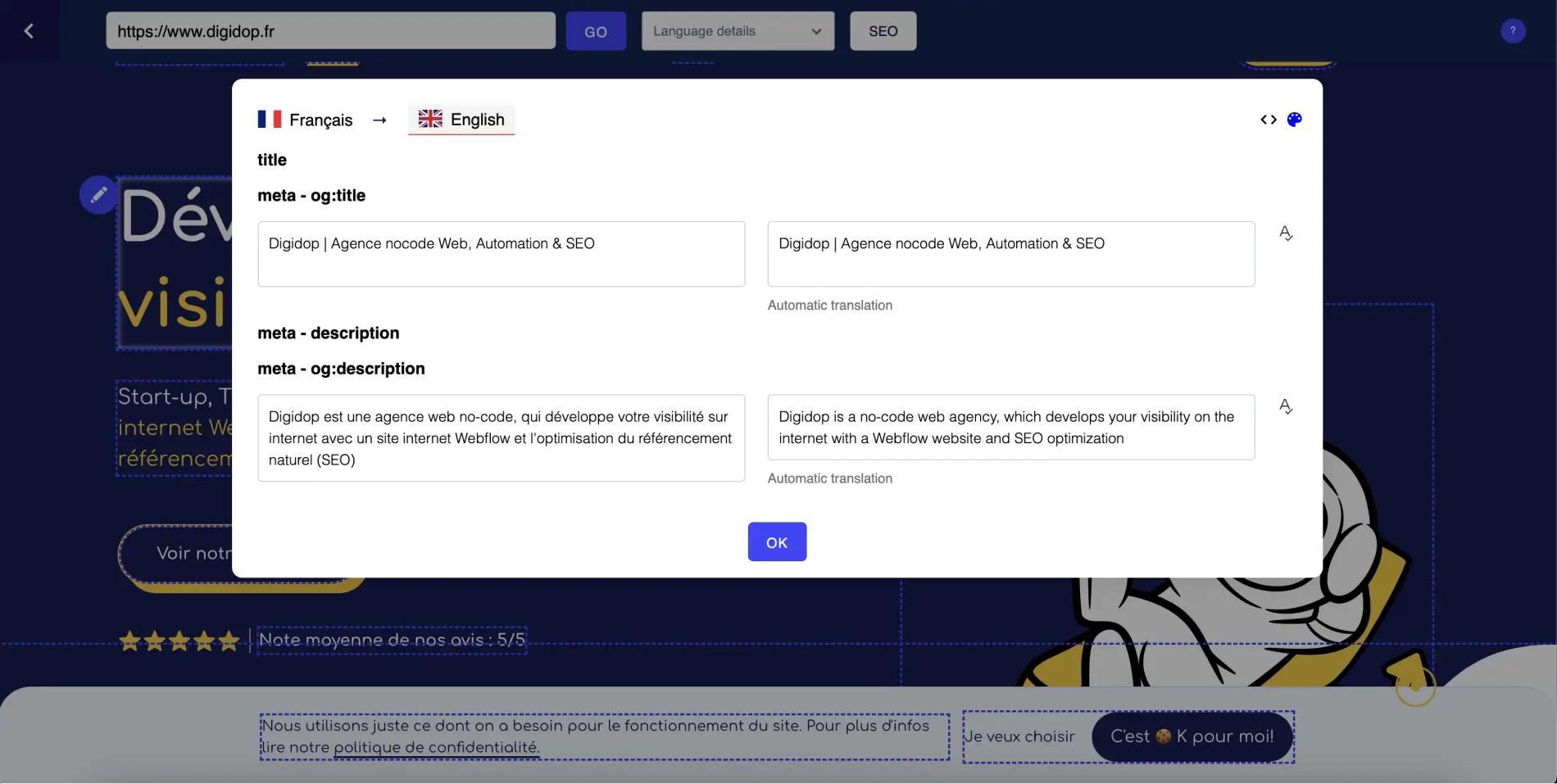Click the palette color icon
The image size is (1557, 784).
click(1295, 120)
